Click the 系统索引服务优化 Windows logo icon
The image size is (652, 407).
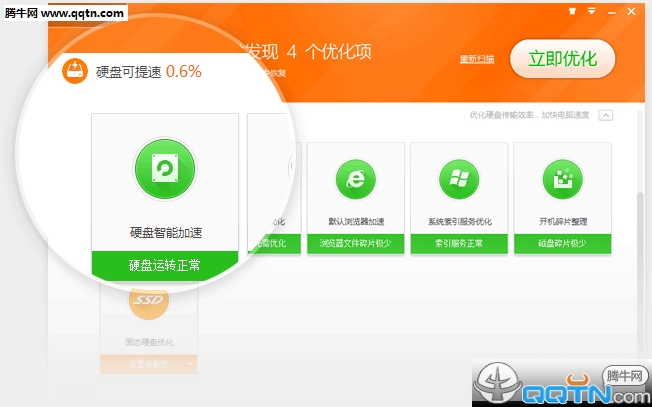459,180
